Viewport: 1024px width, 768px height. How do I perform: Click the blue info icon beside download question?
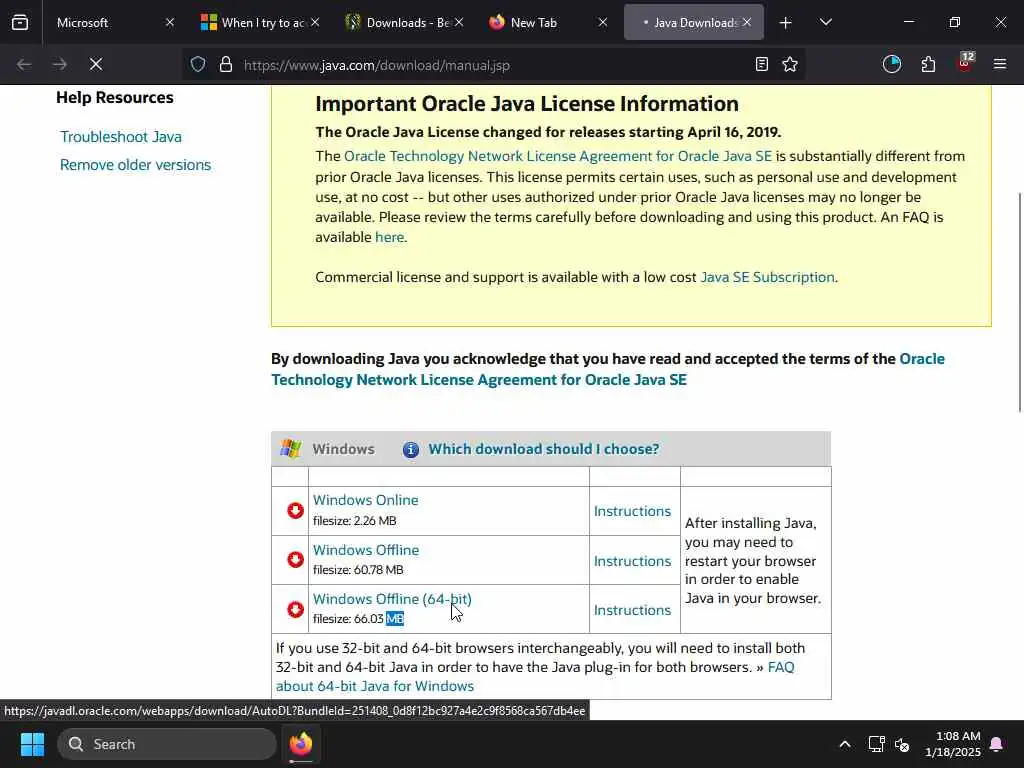click(410, 449)
